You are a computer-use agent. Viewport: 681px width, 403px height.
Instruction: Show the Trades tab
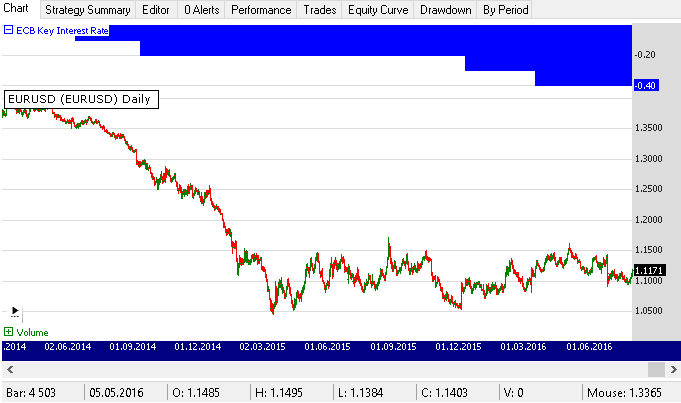[x=319, y=10]
